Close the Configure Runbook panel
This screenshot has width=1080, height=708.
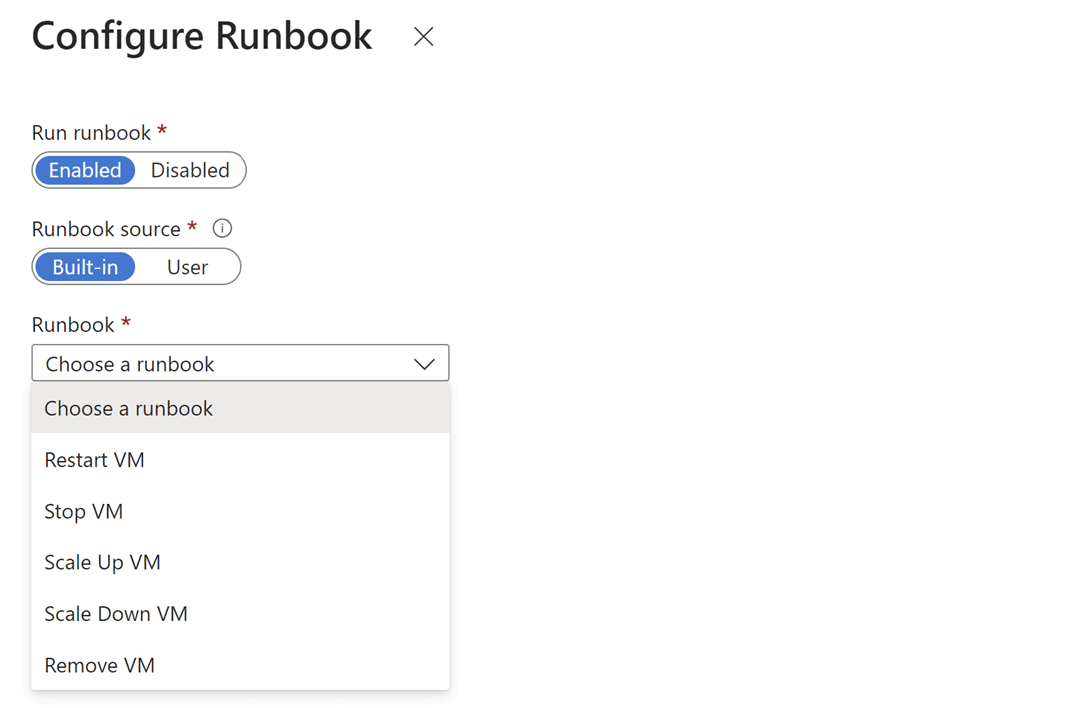[x=423, y=37]
